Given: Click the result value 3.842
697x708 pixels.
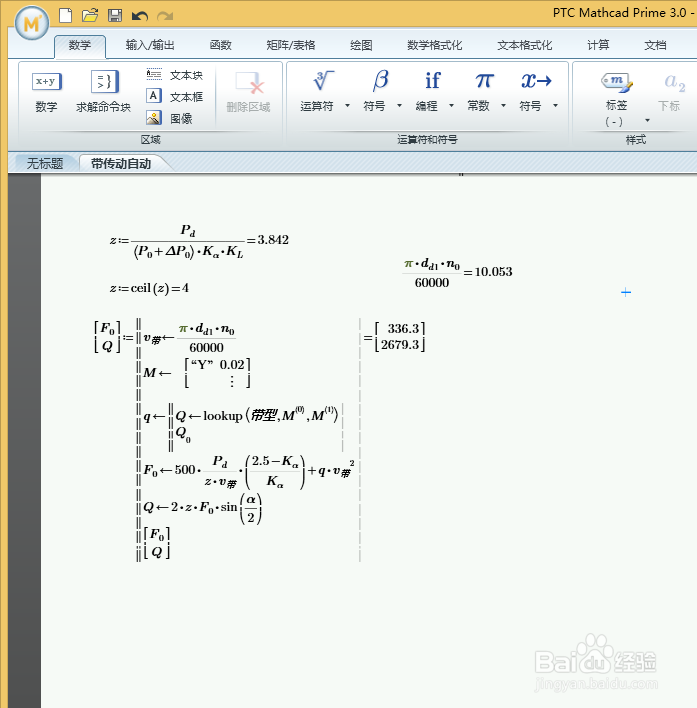Looking at the screenshot, I should (x=273, y=240).
